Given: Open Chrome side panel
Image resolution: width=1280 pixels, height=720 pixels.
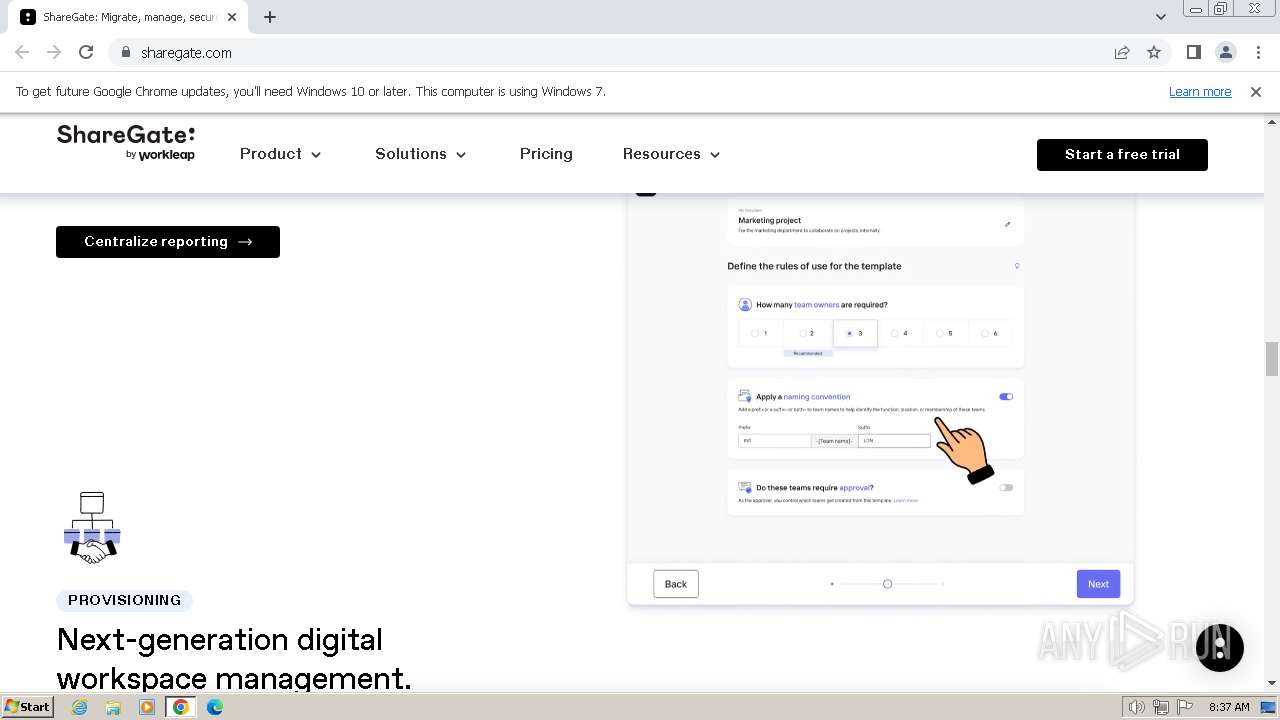Looking at the screenshot, I should click(x=1194, y=53).
